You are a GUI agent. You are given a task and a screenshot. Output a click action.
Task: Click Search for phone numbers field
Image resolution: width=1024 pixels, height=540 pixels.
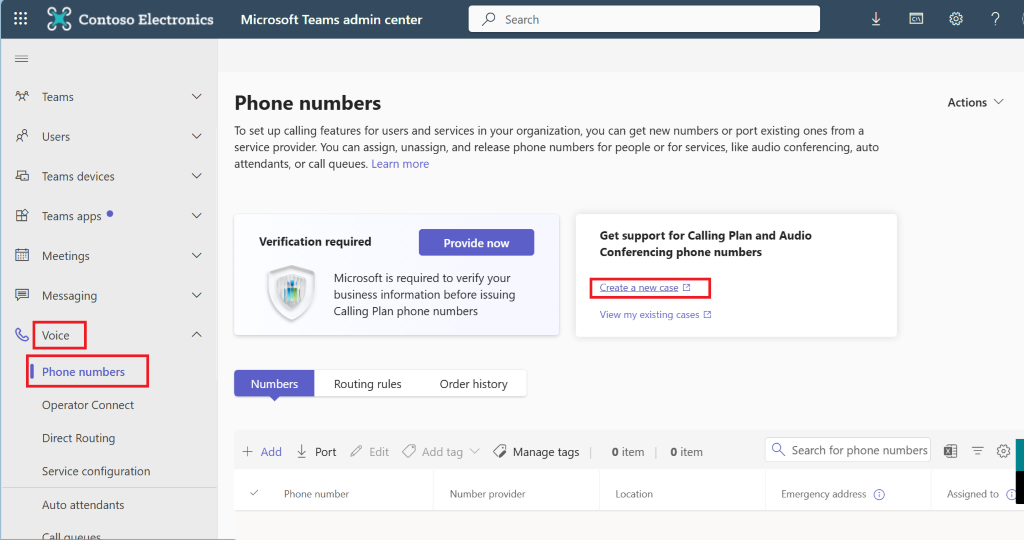[x=848, y=450]
